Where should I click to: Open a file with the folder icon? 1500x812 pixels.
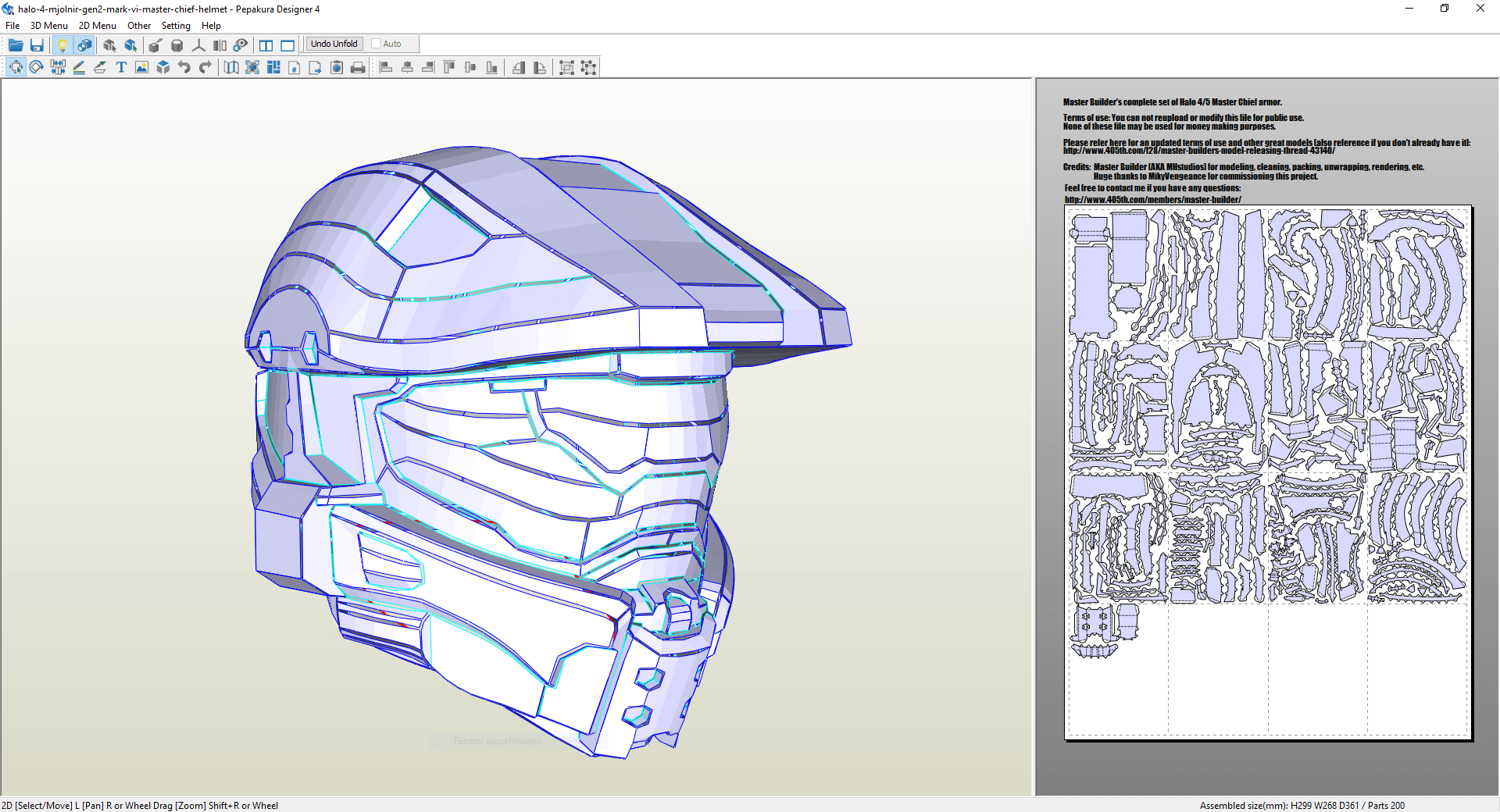[x=16, y=45]
